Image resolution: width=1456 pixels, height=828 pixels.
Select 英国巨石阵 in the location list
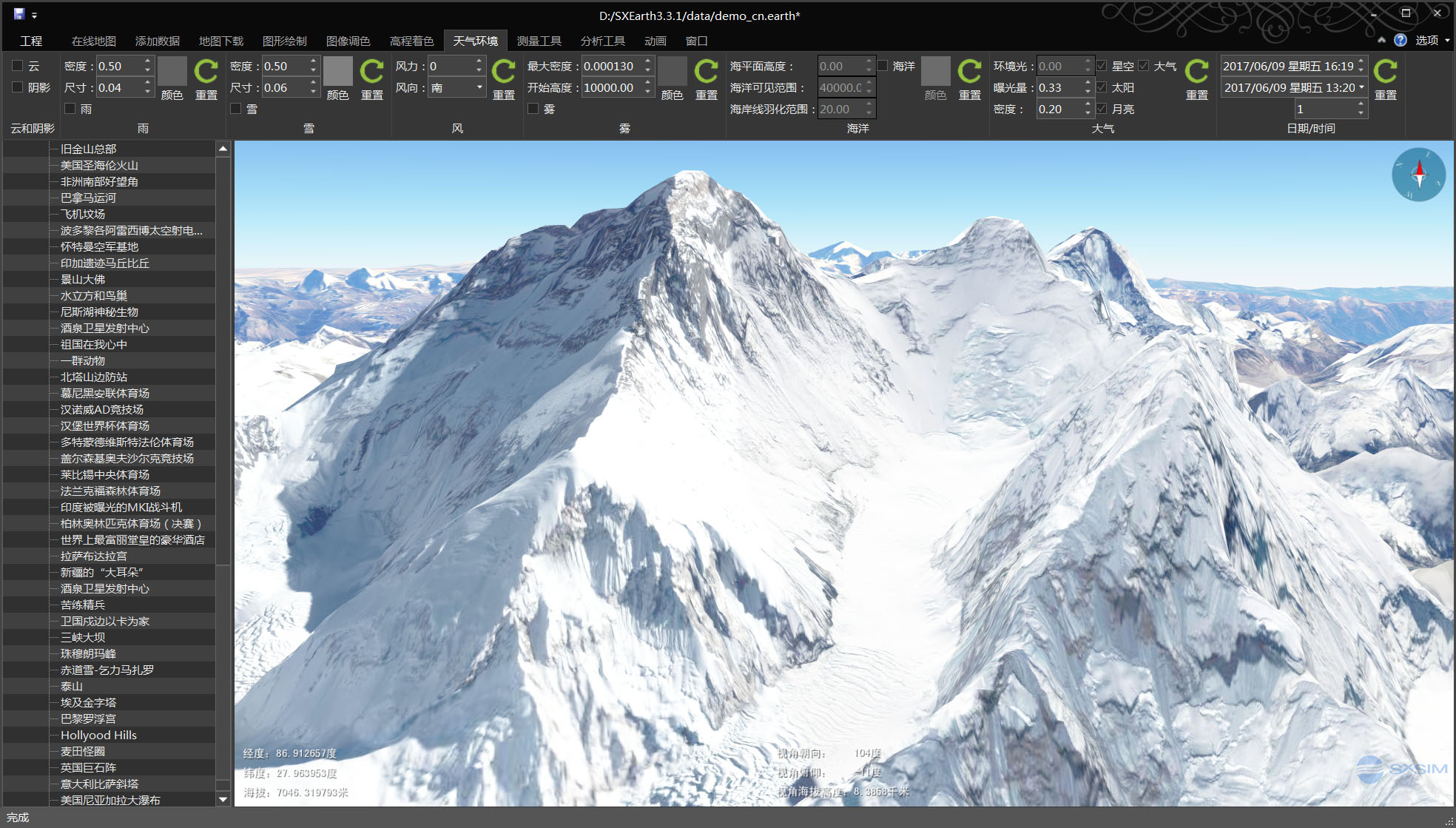click(x=88, y=767)
